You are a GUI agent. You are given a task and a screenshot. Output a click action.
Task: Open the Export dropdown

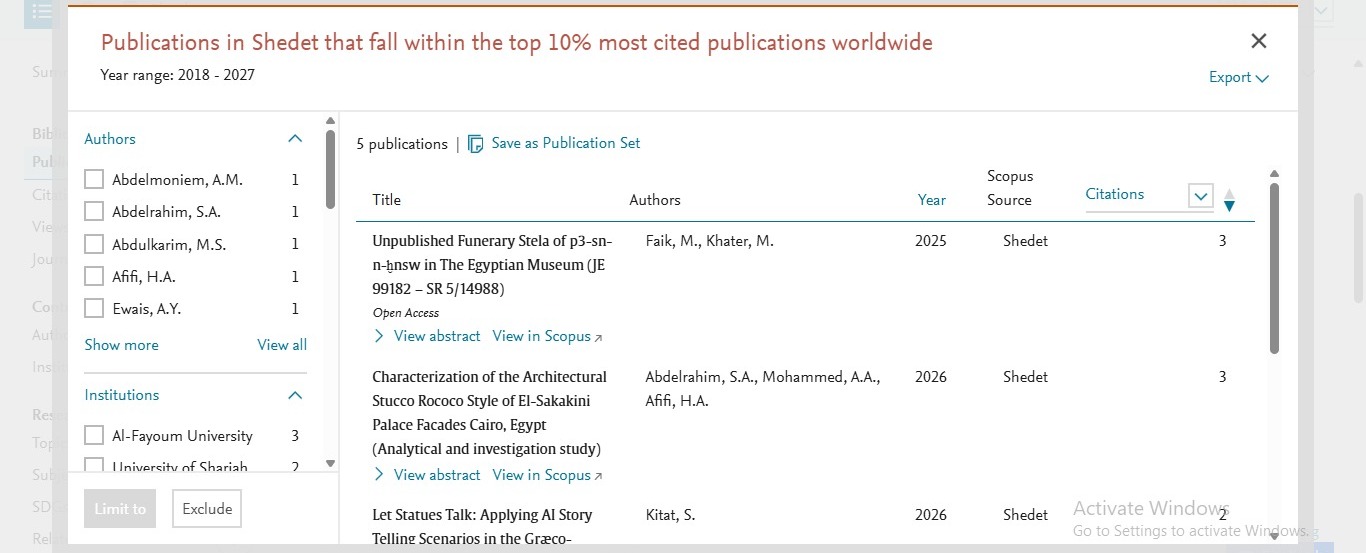pos(1239,78)
